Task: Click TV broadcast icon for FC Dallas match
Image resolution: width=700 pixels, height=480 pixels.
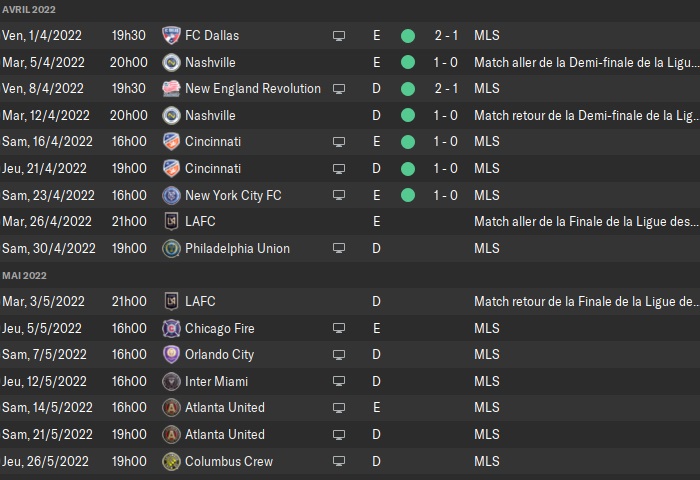Action: pyautogui.click(x=339, y=36)
